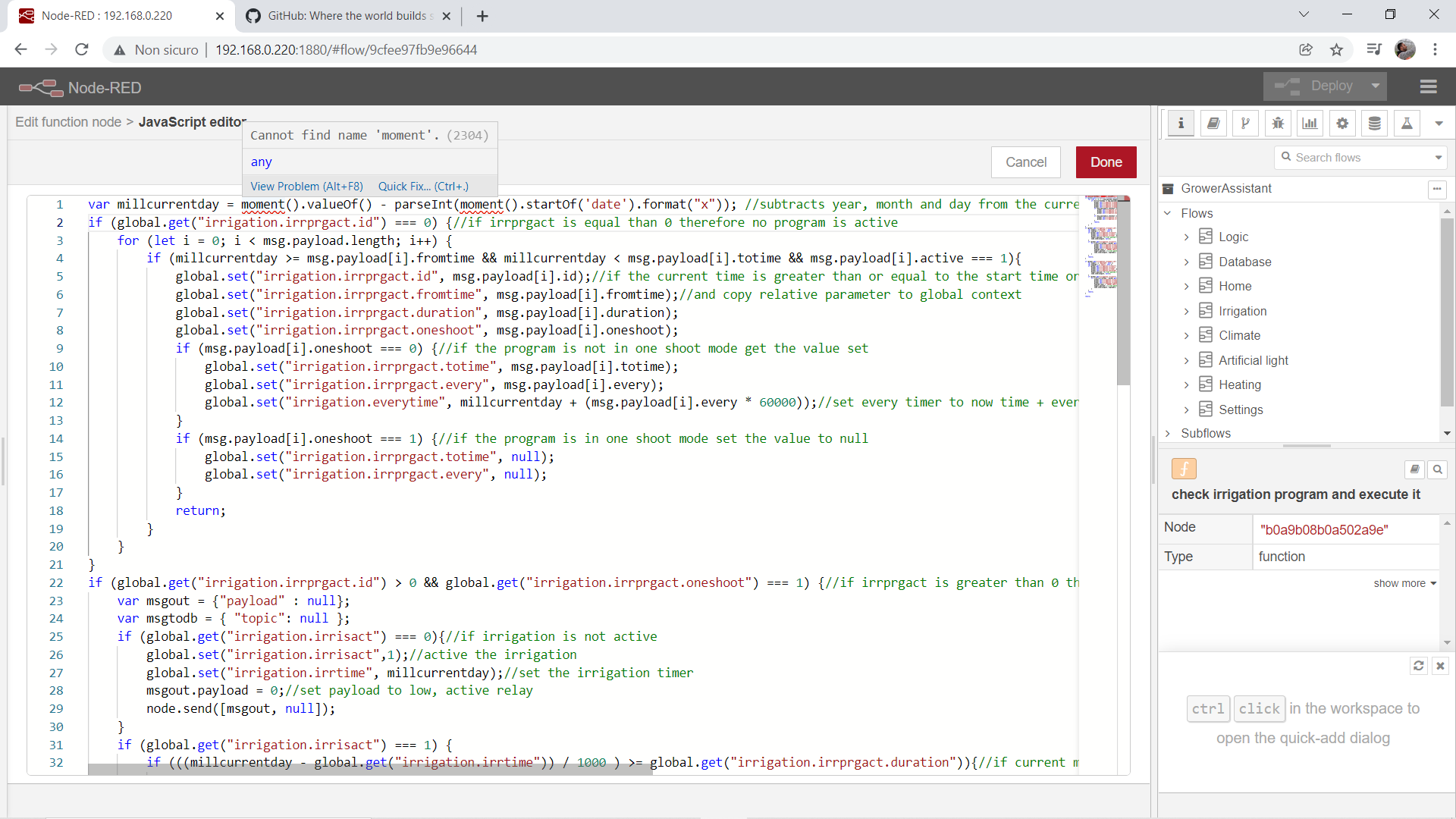Screen dimensions: 1456x819
Task: Bookmark page with the star icon
Action: pos(1336,50)
